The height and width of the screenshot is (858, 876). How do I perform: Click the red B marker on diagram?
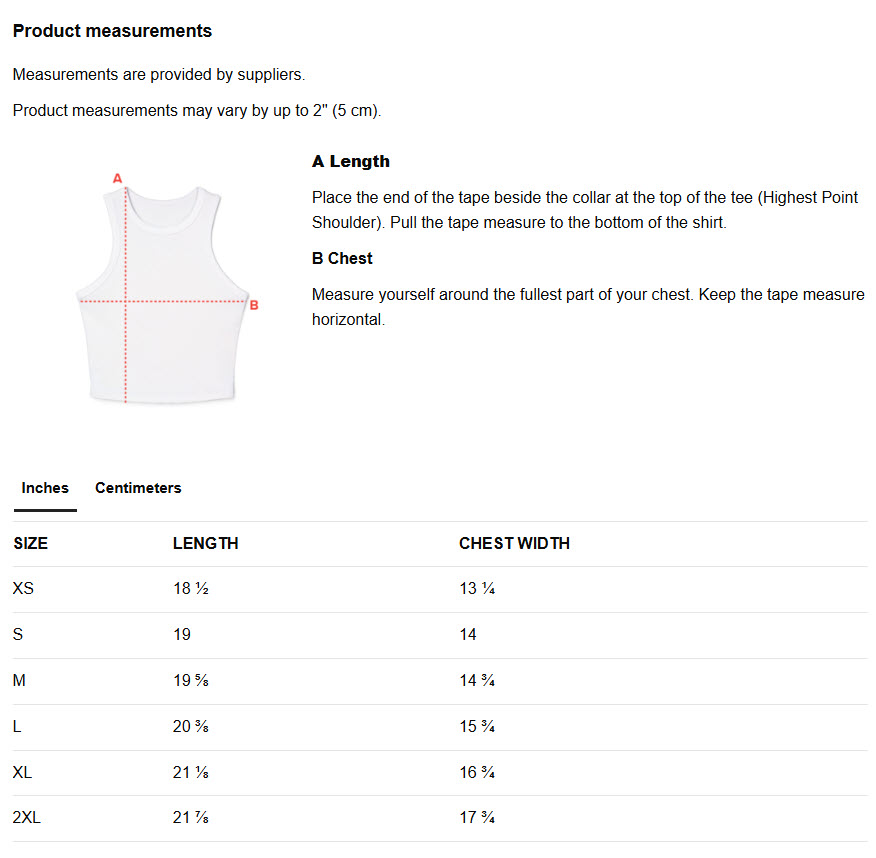(254, 306)
